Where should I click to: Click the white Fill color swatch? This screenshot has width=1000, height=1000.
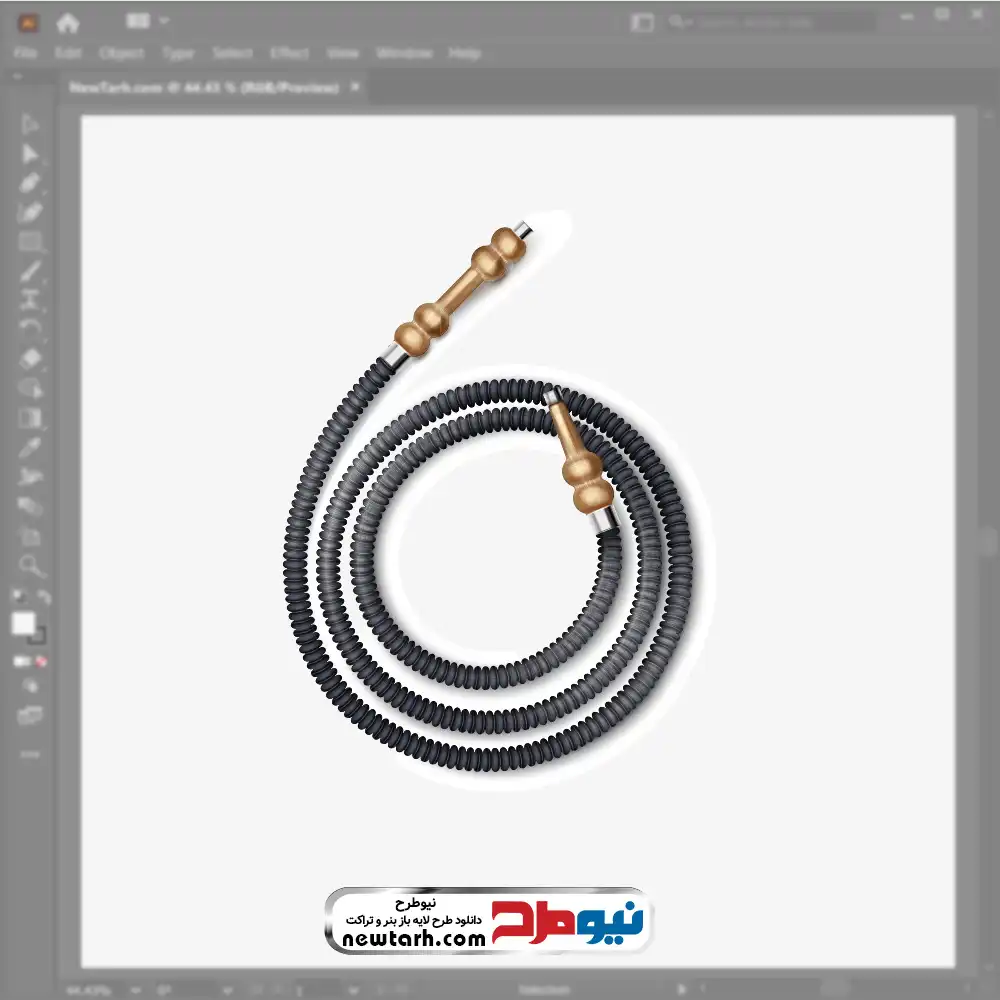point(24,623)
